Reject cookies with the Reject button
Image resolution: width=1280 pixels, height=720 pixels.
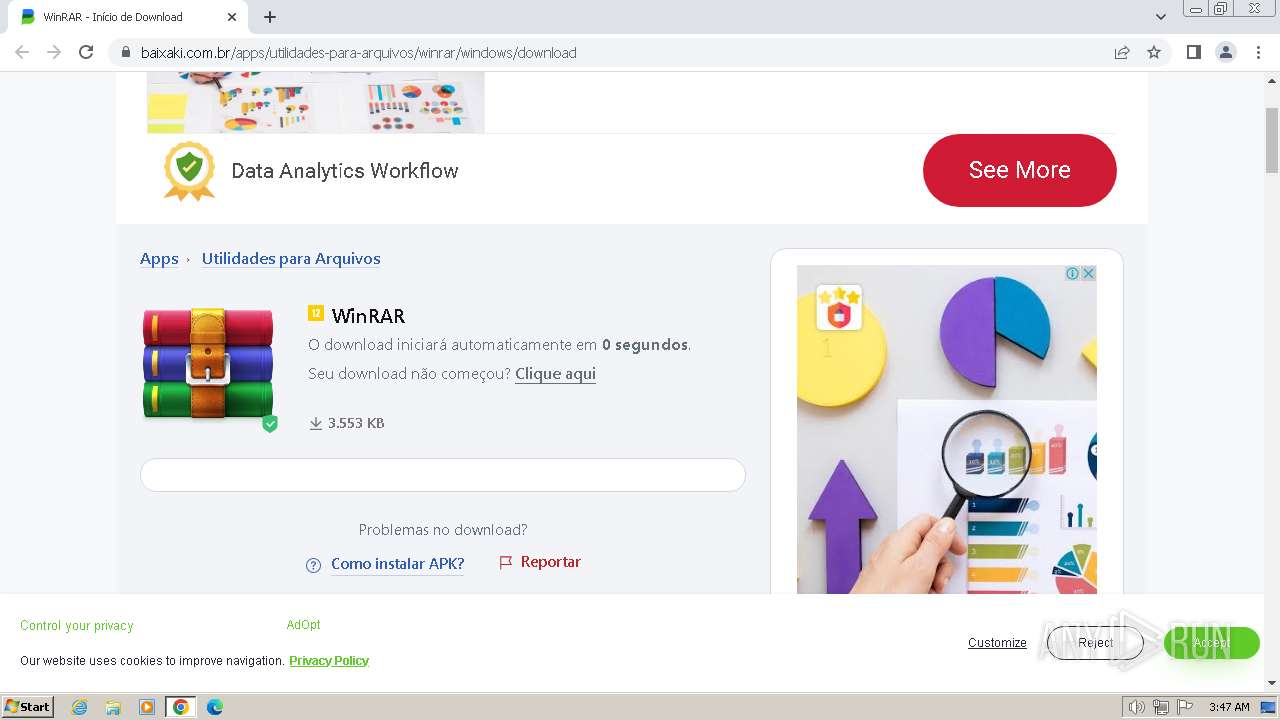pyautogui.click(x=1095, y=643)
